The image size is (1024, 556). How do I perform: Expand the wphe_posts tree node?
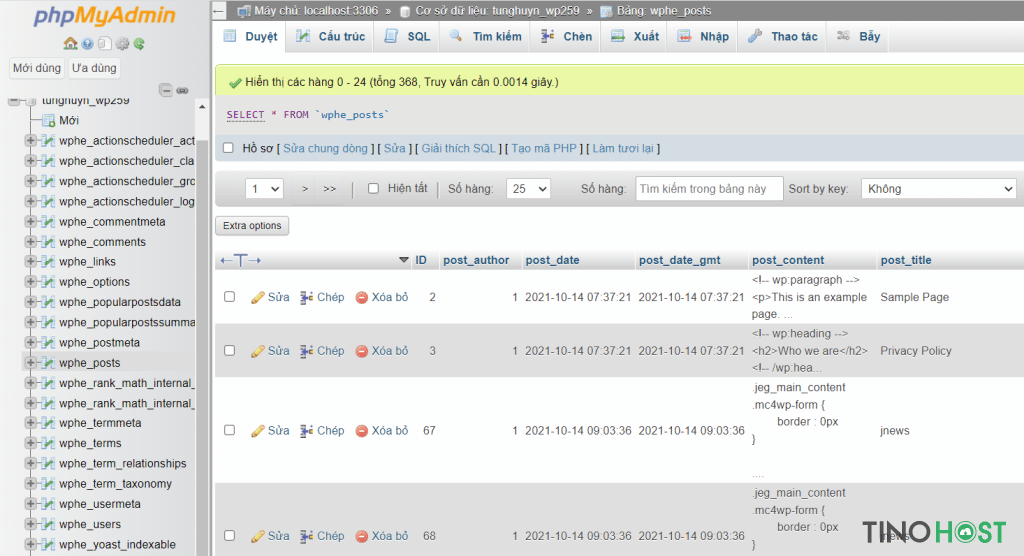click(x=29, y=362)
